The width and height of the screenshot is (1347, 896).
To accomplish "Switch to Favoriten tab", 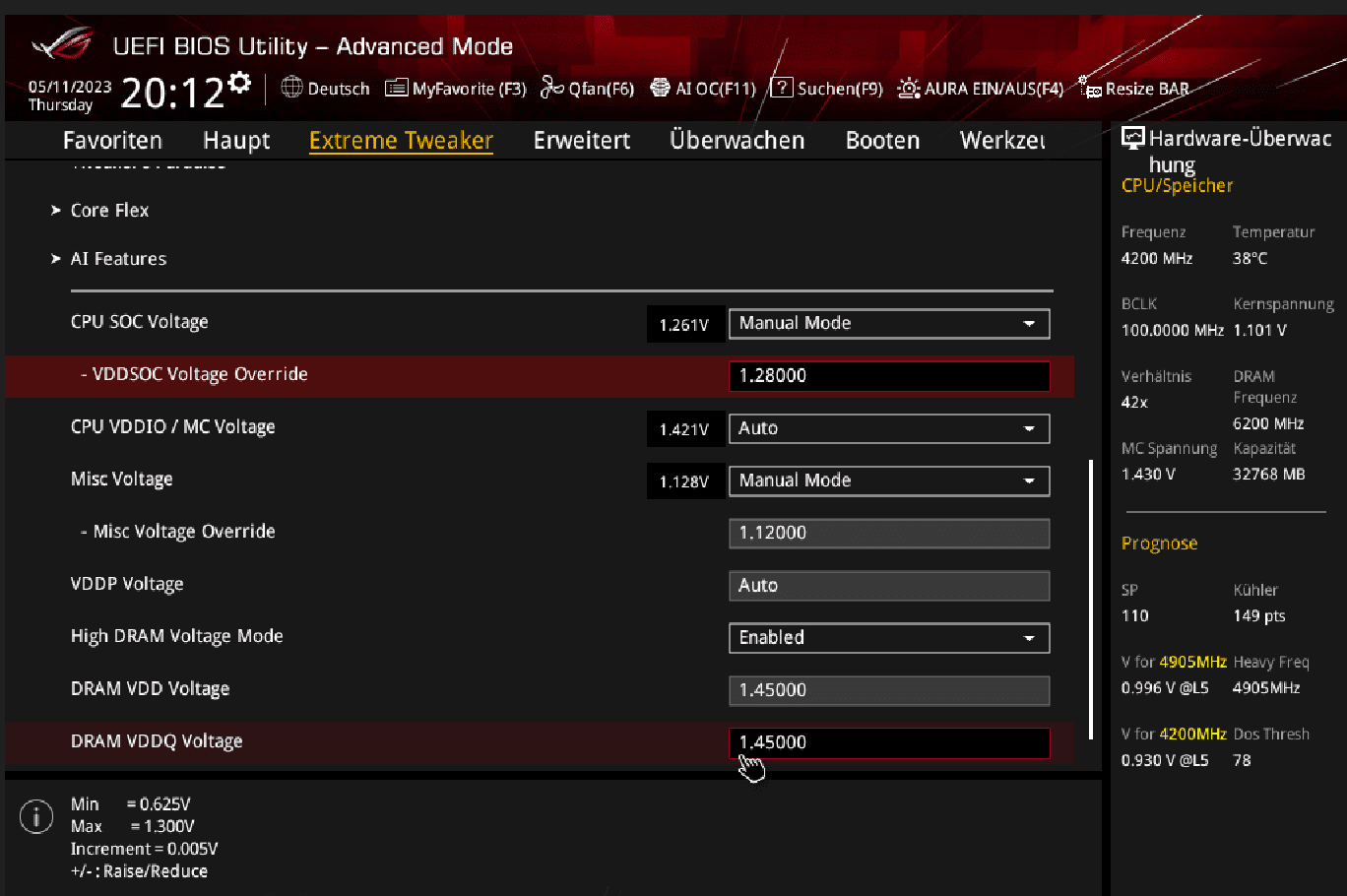I will [112, 140].
